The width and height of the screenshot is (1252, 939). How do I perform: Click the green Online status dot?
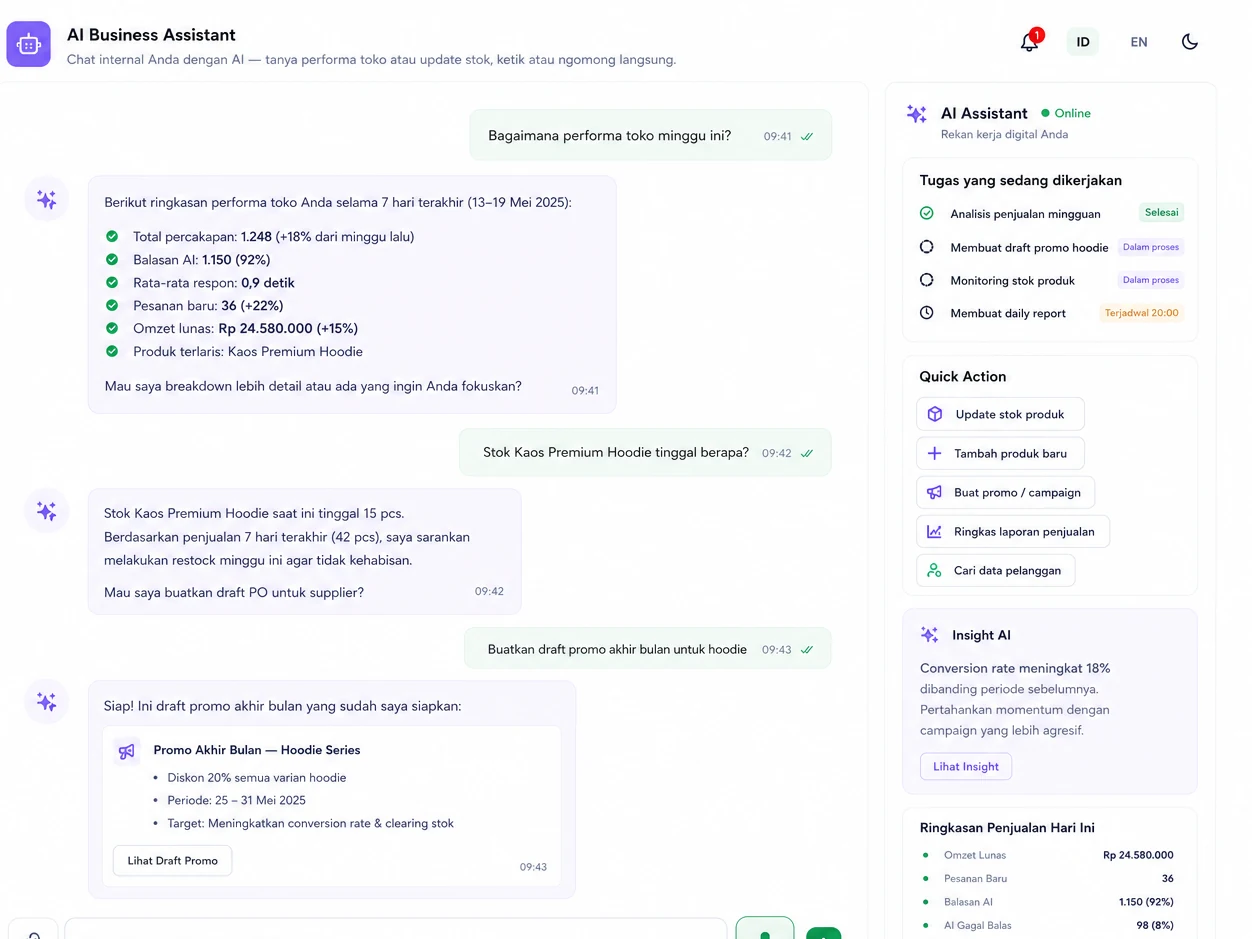click(1045, 114)
